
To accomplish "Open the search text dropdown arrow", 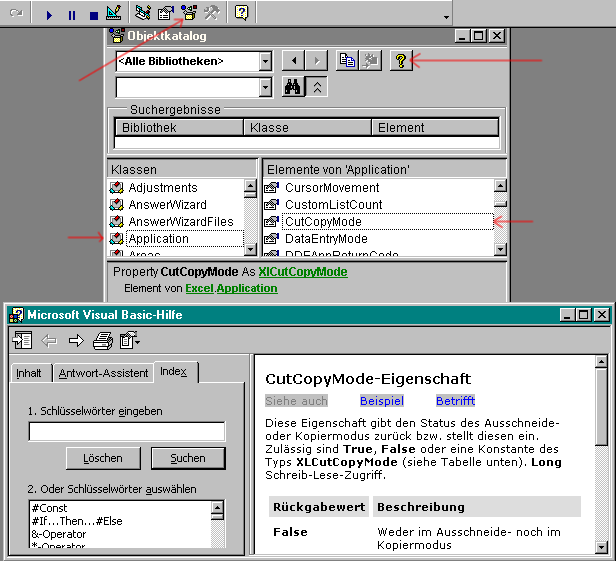I will click(x=266, y=87).
